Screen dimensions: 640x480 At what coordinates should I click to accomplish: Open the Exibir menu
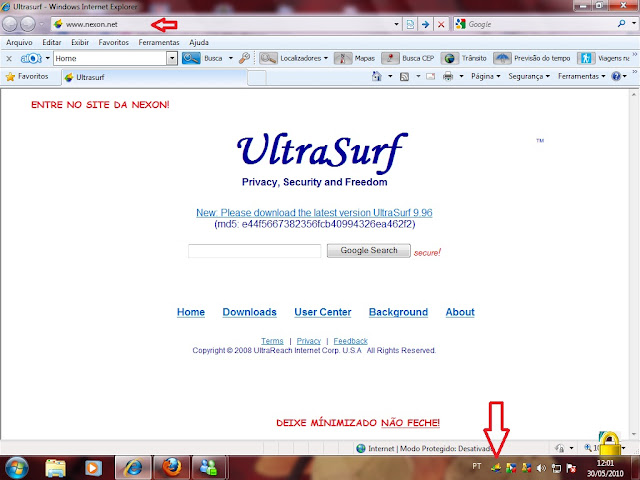[x=80, y=42]
